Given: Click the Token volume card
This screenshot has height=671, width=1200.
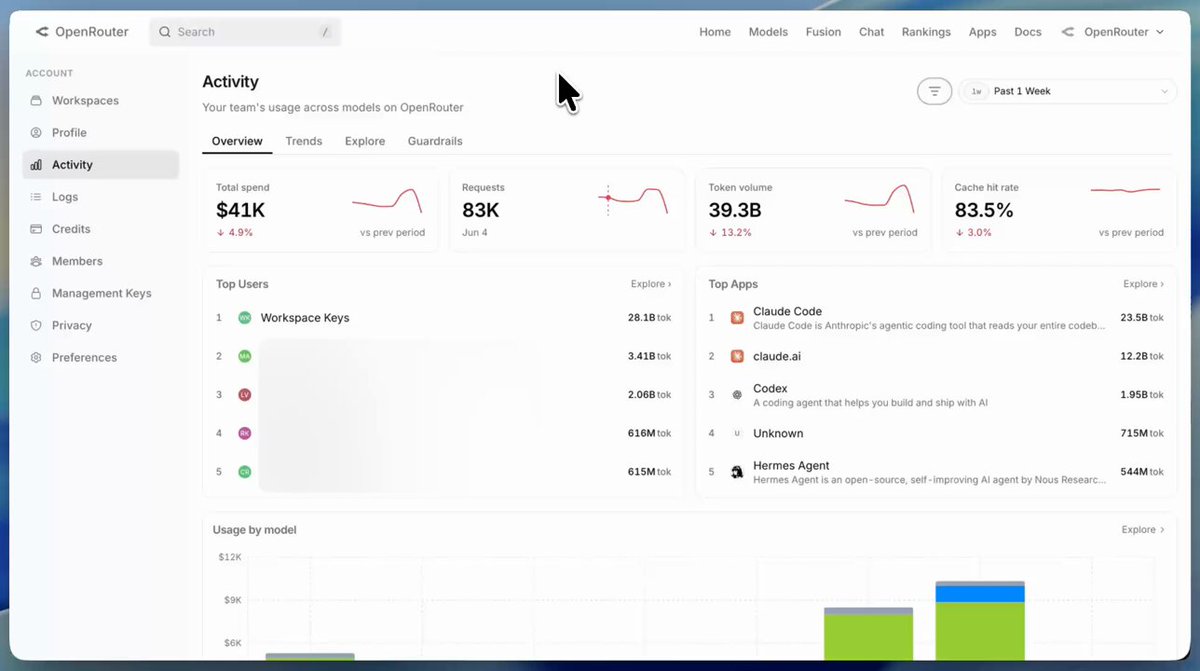Looking at the screenshot, I should pyautogui.click(x=812, y=210).
